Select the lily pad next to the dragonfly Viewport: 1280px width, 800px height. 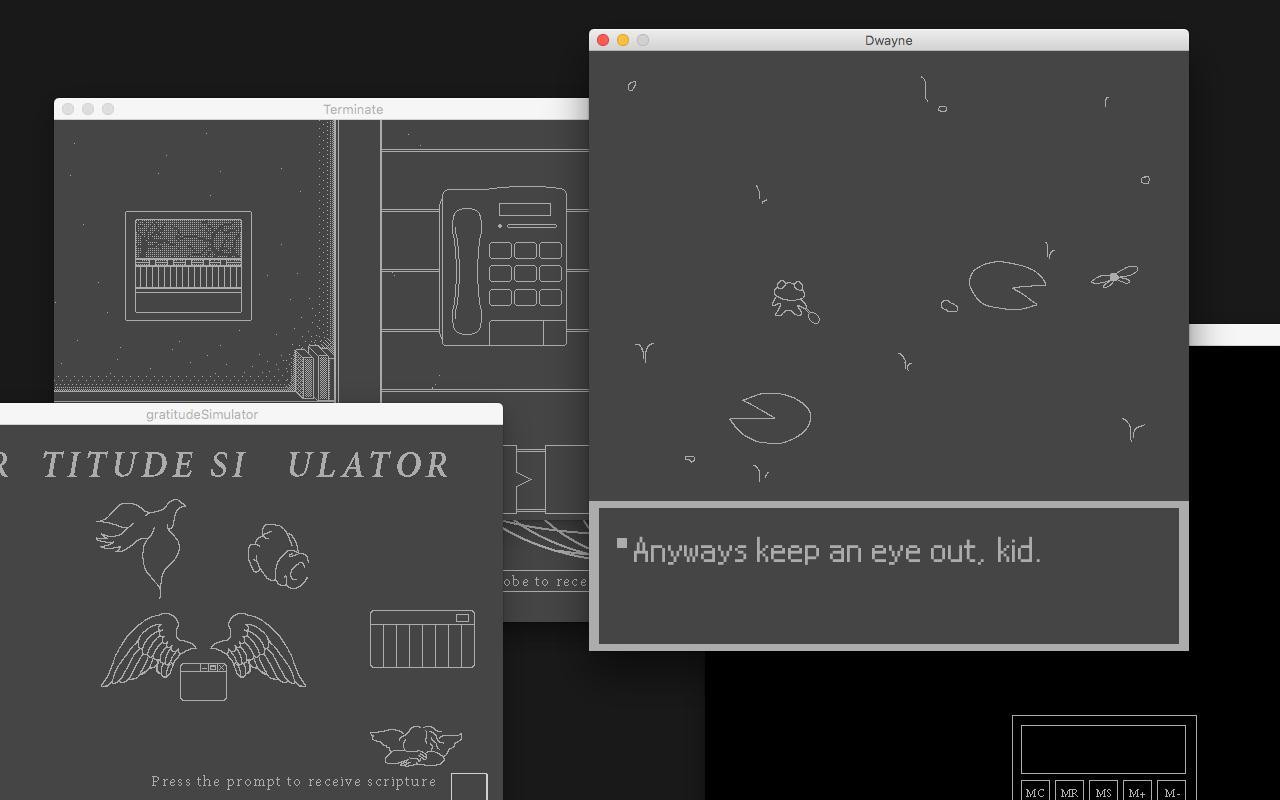pyautogui.click(x=1007, y=285)
